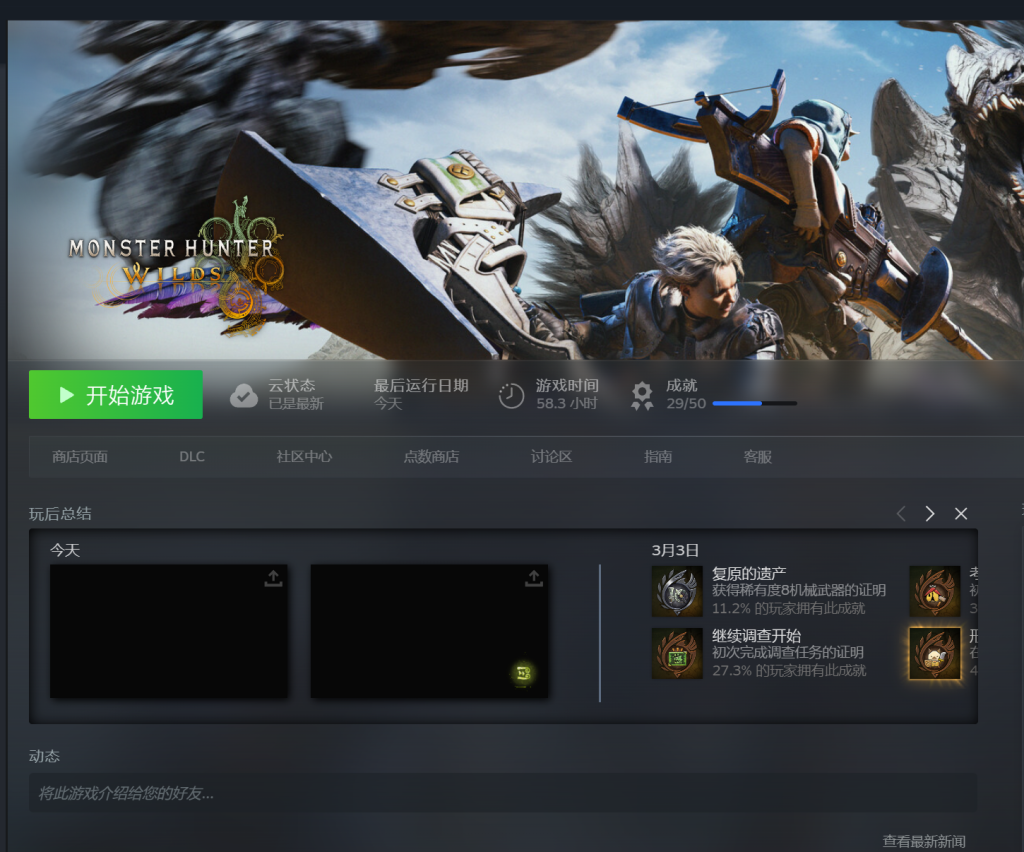Open the 社区中心 tab
1024x852 pixels.
tap(304, 456)
